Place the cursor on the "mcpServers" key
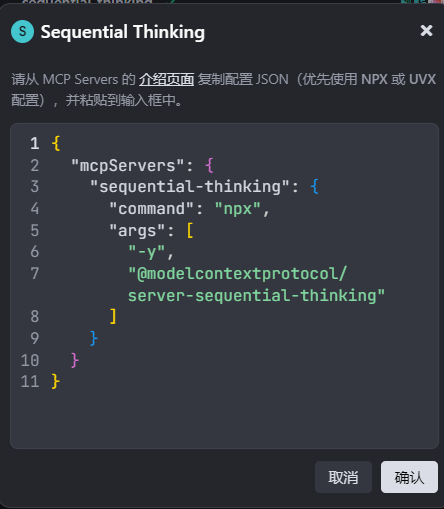The image size is (444, 509). tap(127, 166)
